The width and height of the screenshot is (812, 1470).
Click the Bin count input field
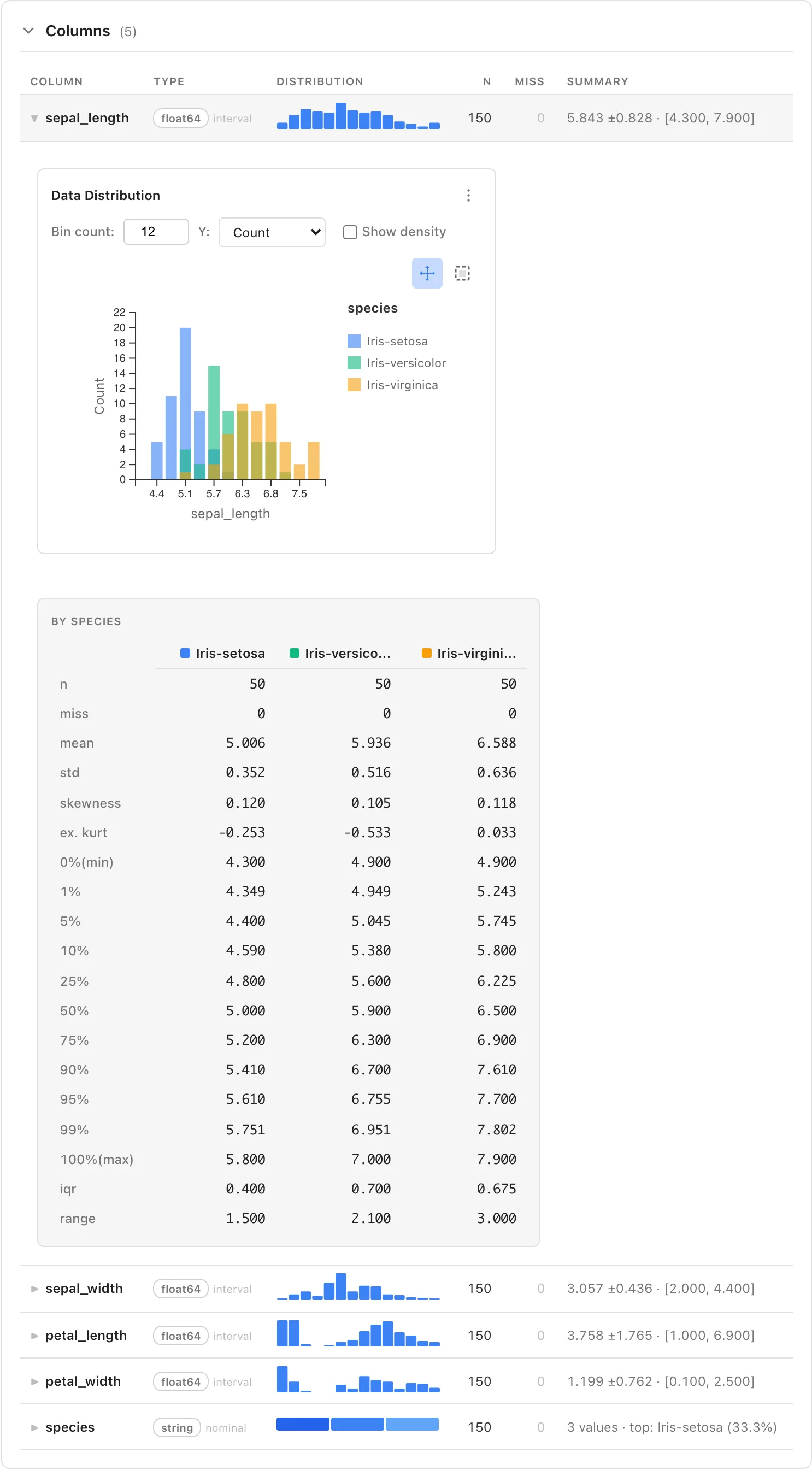tap(156, 232)
